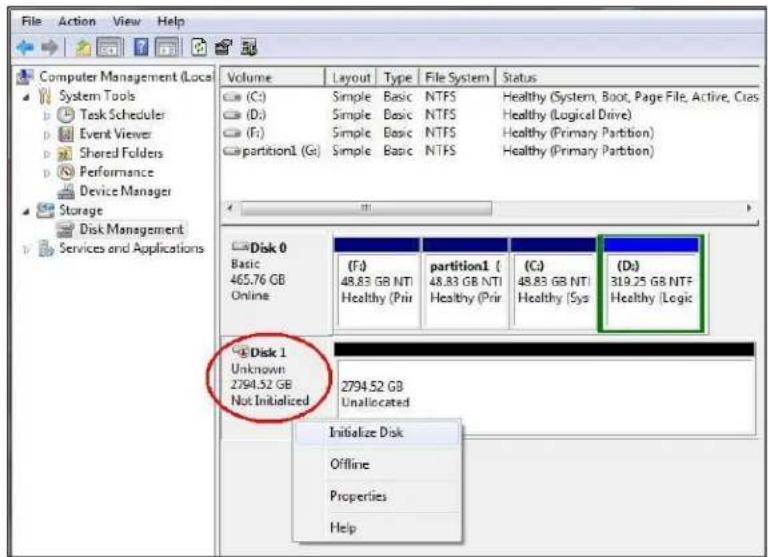Click the Disk 1 warning drive icon
The image size is (768, 557).
[240, 351]
